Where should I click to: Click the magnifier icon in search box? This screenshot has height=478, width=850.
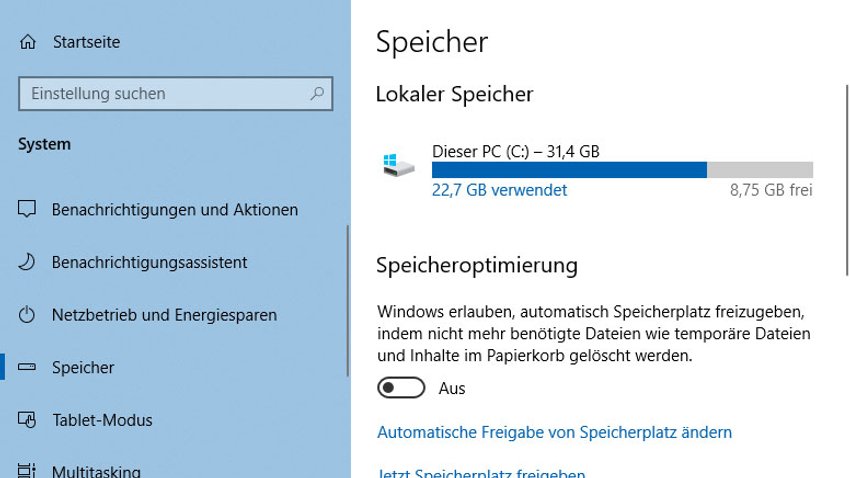coord(317,93)
